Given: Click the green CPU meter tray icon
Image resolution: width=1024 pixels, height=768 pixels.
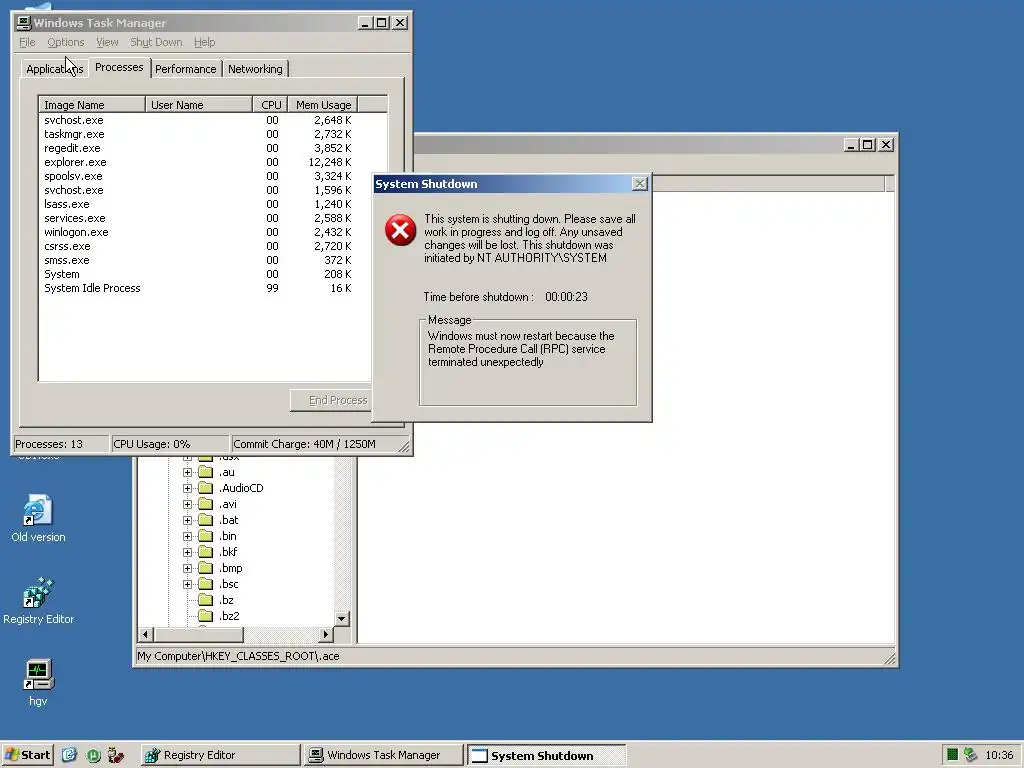Looking at the screenshot, I should [952, 754].
